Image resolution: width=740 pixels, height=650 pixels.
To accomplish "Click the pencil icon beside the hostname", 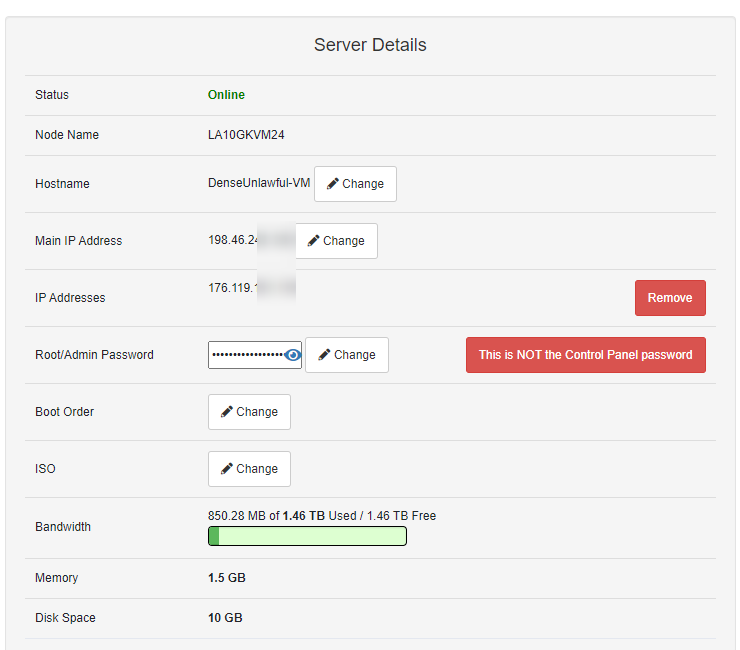I will click(x=333, y=184).
